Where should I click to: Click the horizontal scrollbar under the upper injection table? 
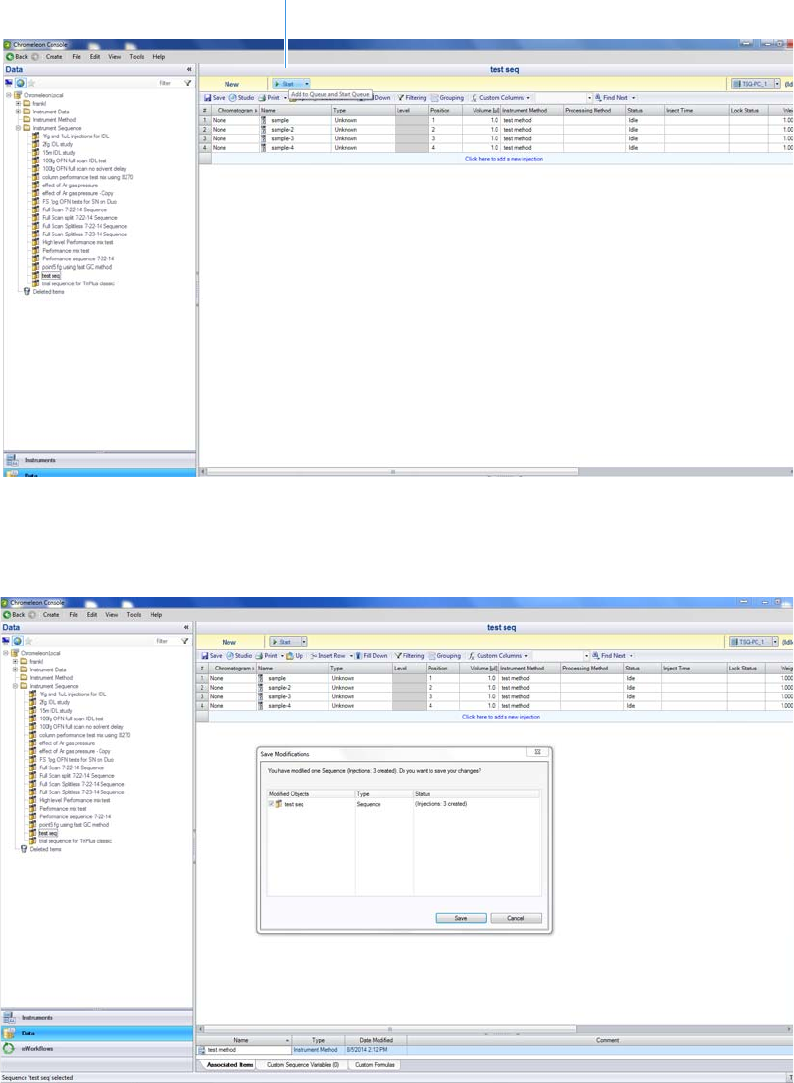(392, 472)
